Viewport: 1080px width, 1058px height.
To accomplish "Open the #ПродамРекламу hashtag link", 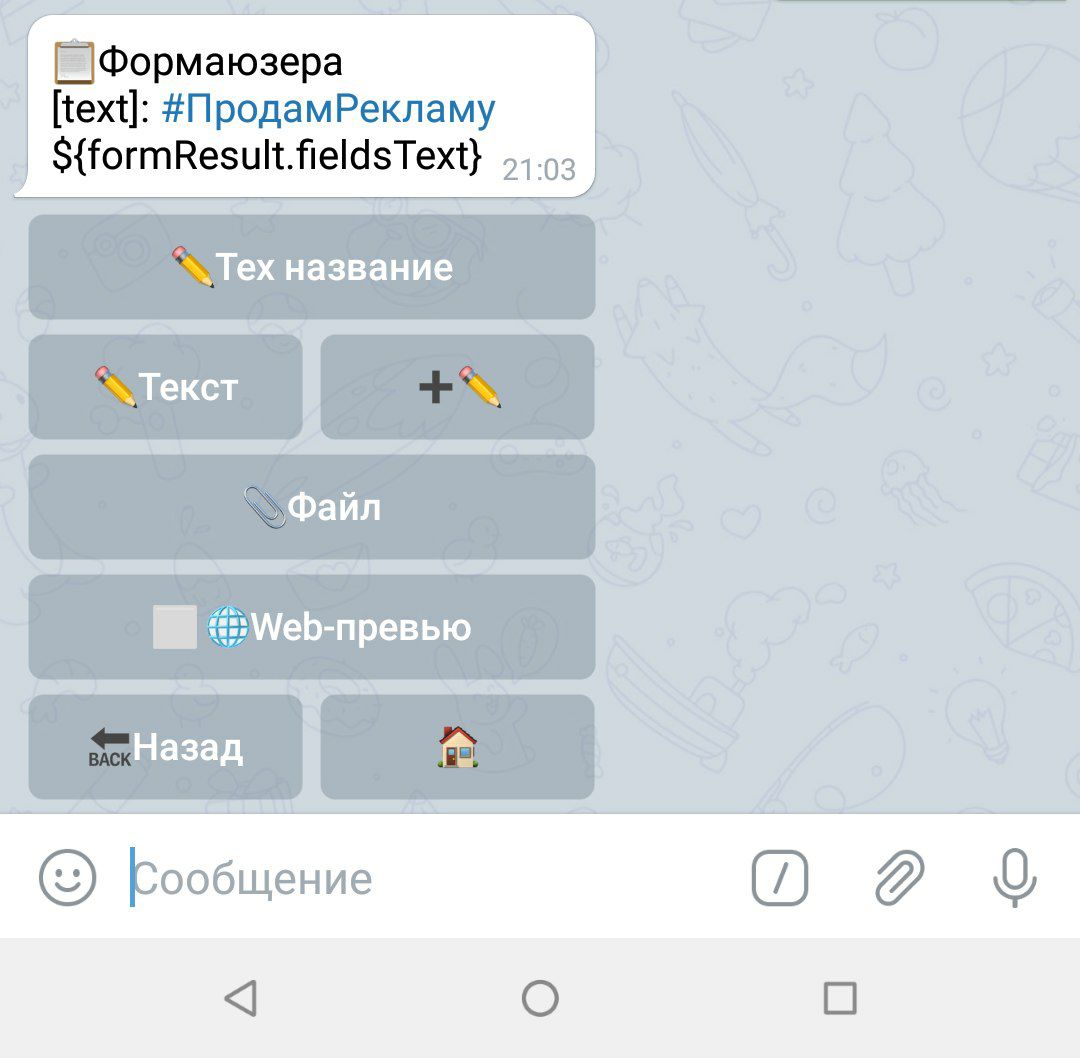I will pyautogui.click(x=329, y=109).
